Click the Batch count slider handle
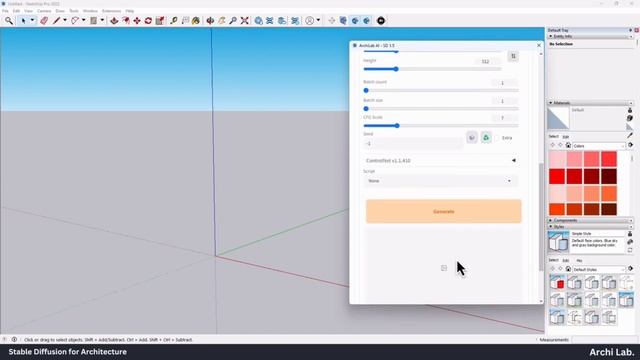The image size is (640, 360). [366, 91]
